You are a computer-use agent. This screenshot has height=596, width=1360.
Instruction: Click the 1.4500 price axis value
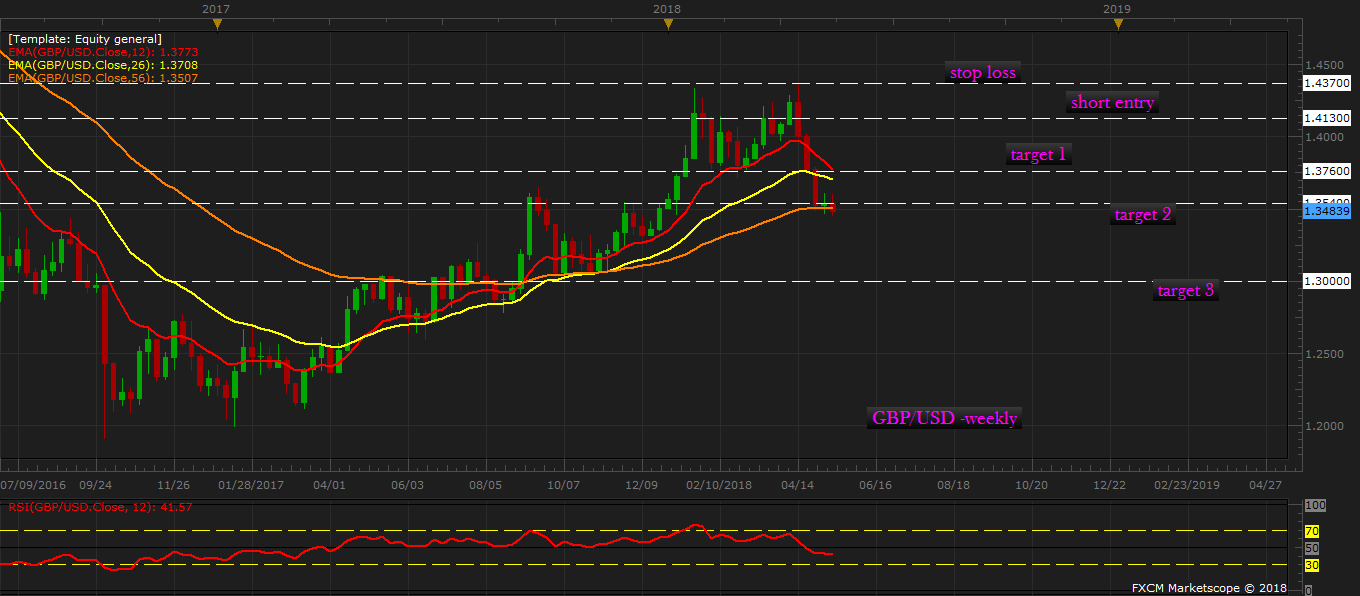pos(1324,66)
